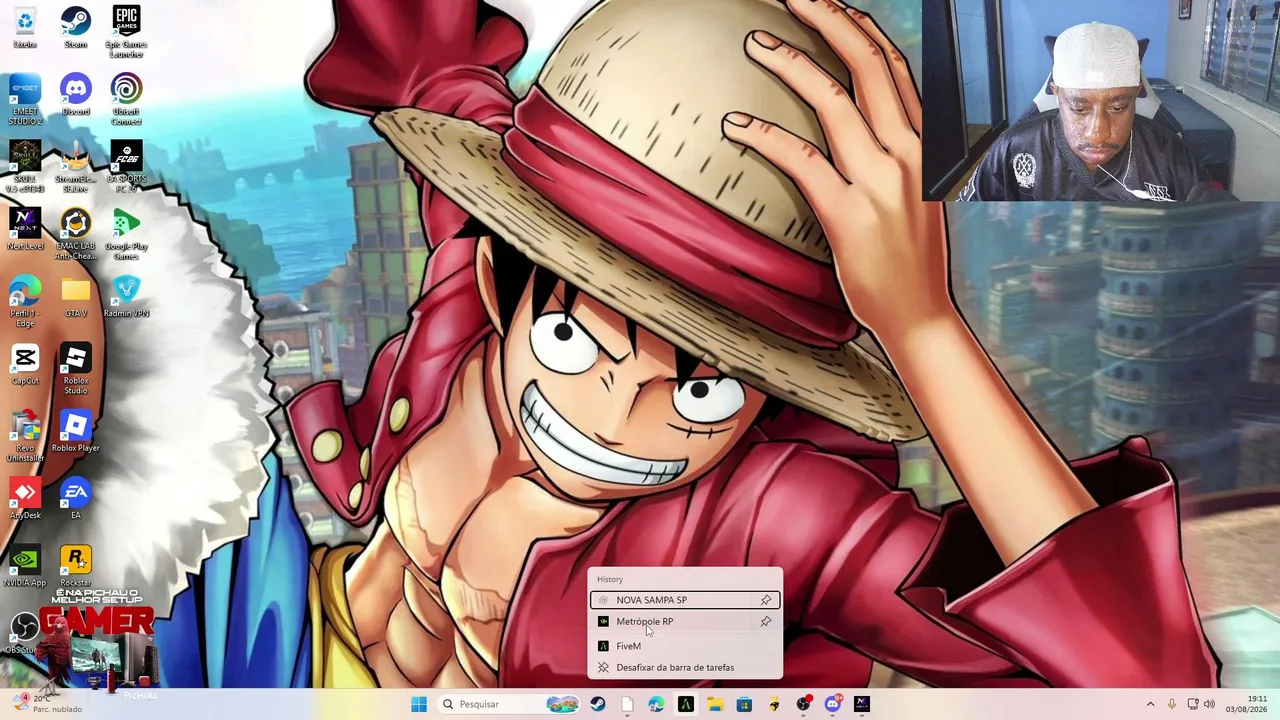The image size is (1280, 720).
Task: Select the AnyDesk desktop shortcut
Action: click(25, 498)
